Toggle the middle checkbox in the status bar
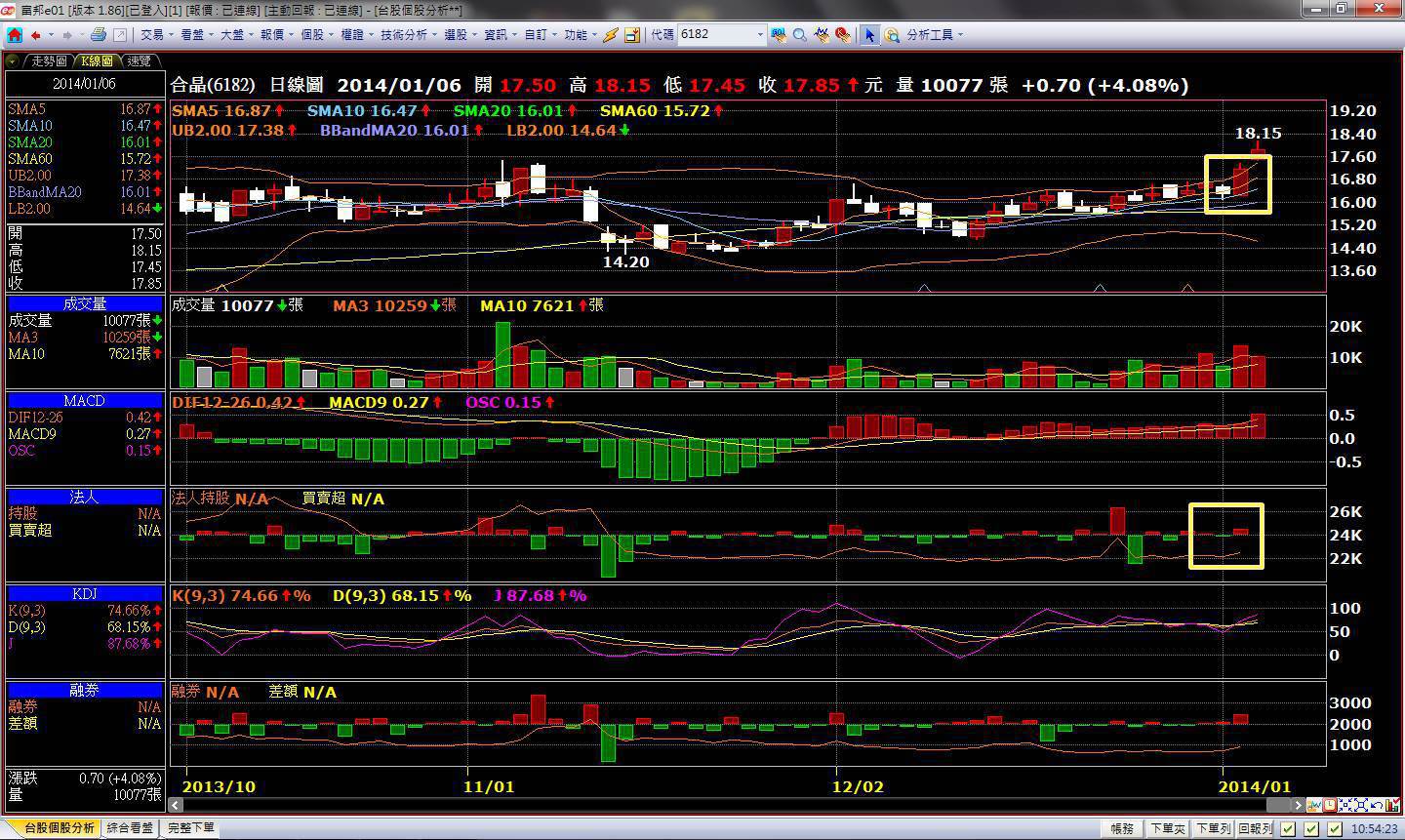This screenshot has height=840, width=1405. point(1311,829)
